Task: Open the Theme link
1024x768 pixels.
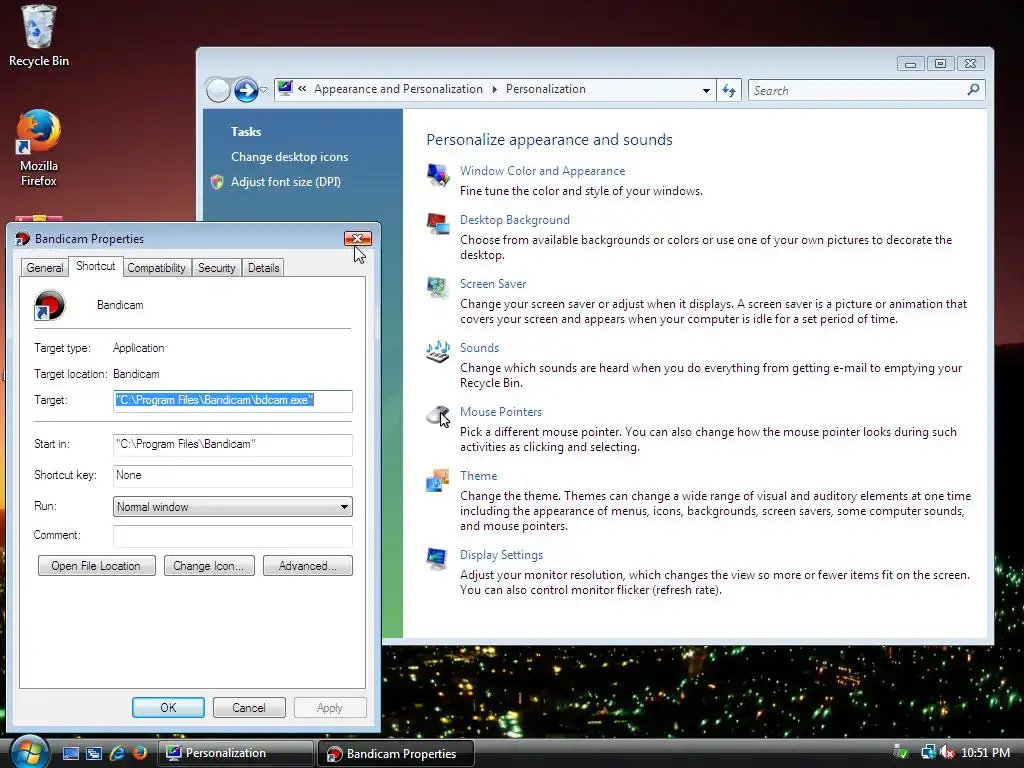Action: (x=479, y=476)
